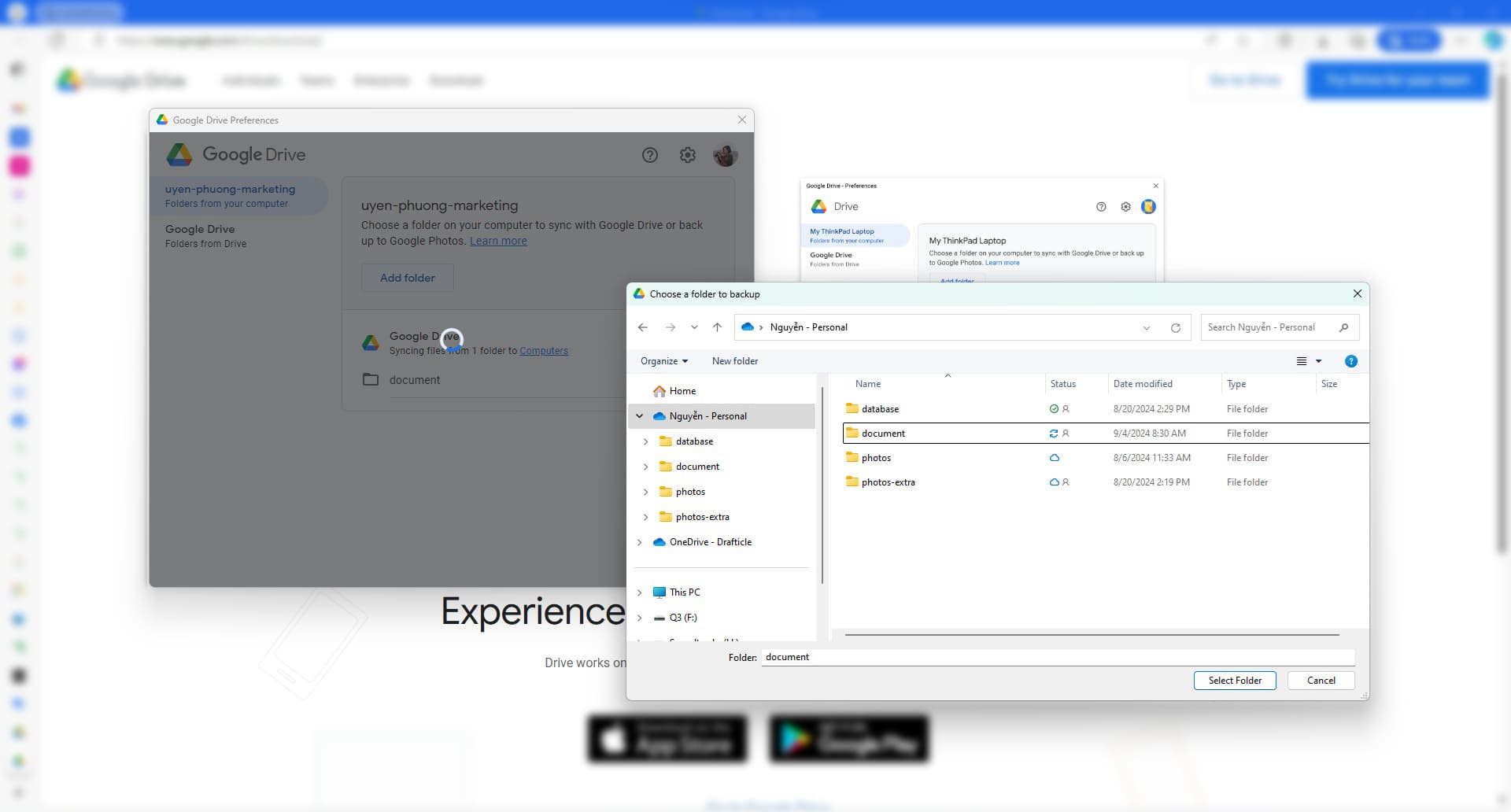Click Select Folder button
This screenshot has height=812, width=1511.
coord(1235,681)
